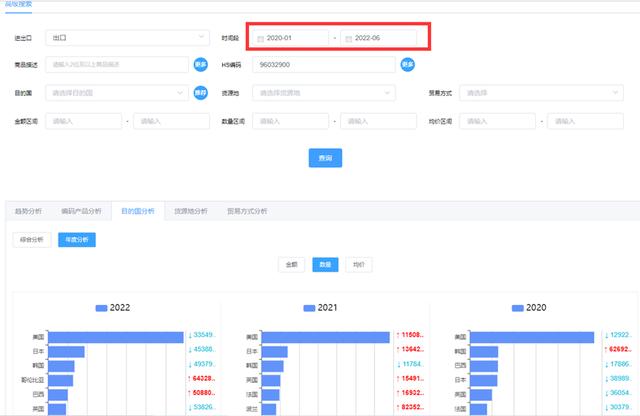Open the 贸易方式 dropdown

click(545, 93)
